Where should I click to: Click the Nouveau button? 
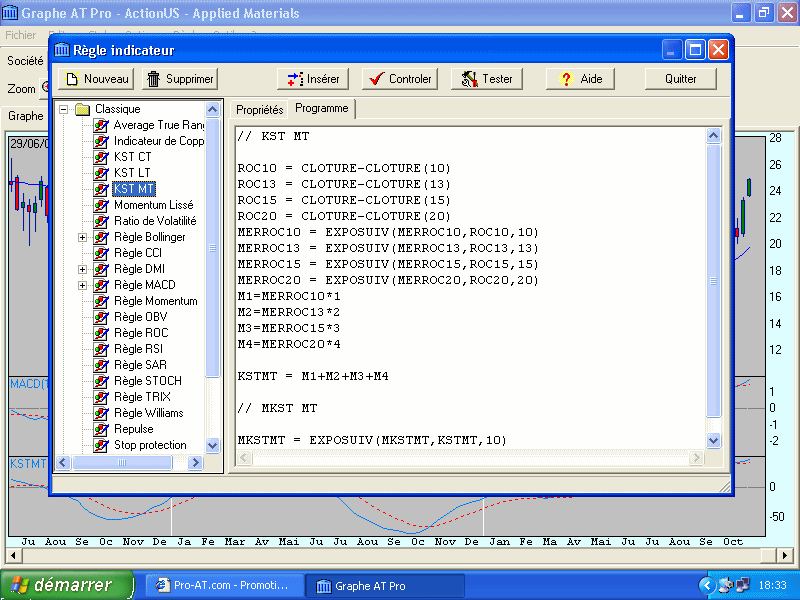[96, 79]
